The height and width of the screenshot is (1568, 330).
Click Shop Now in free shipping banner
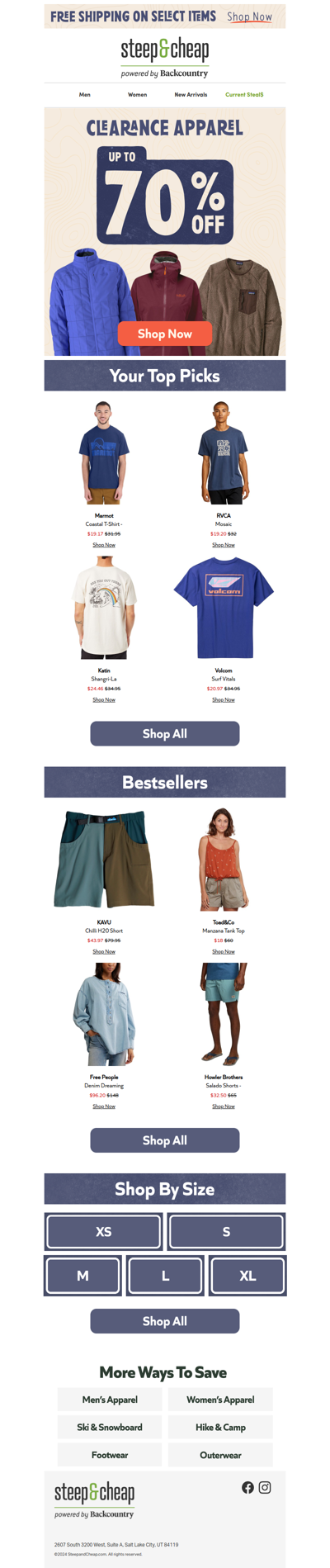[250, 17]
